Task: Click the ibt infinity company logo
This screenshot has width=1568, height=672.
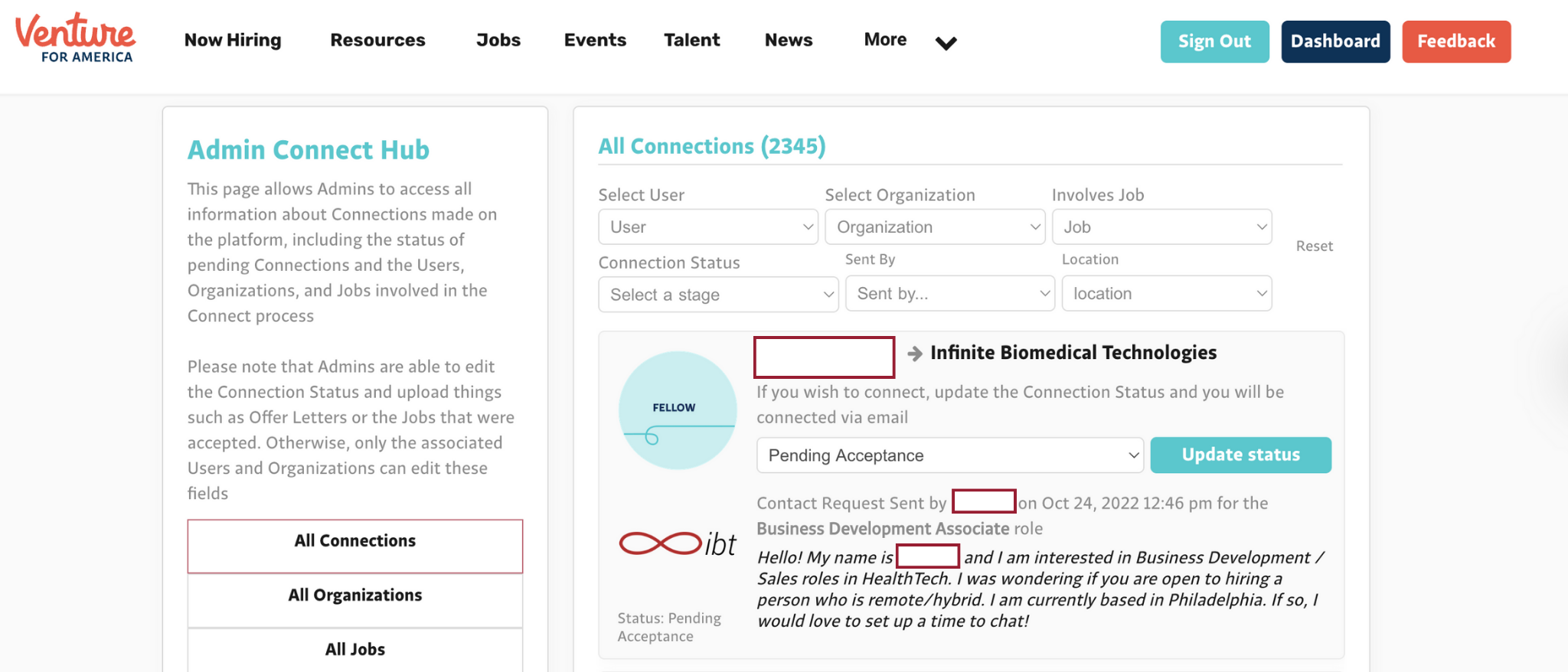Action: 678,543
